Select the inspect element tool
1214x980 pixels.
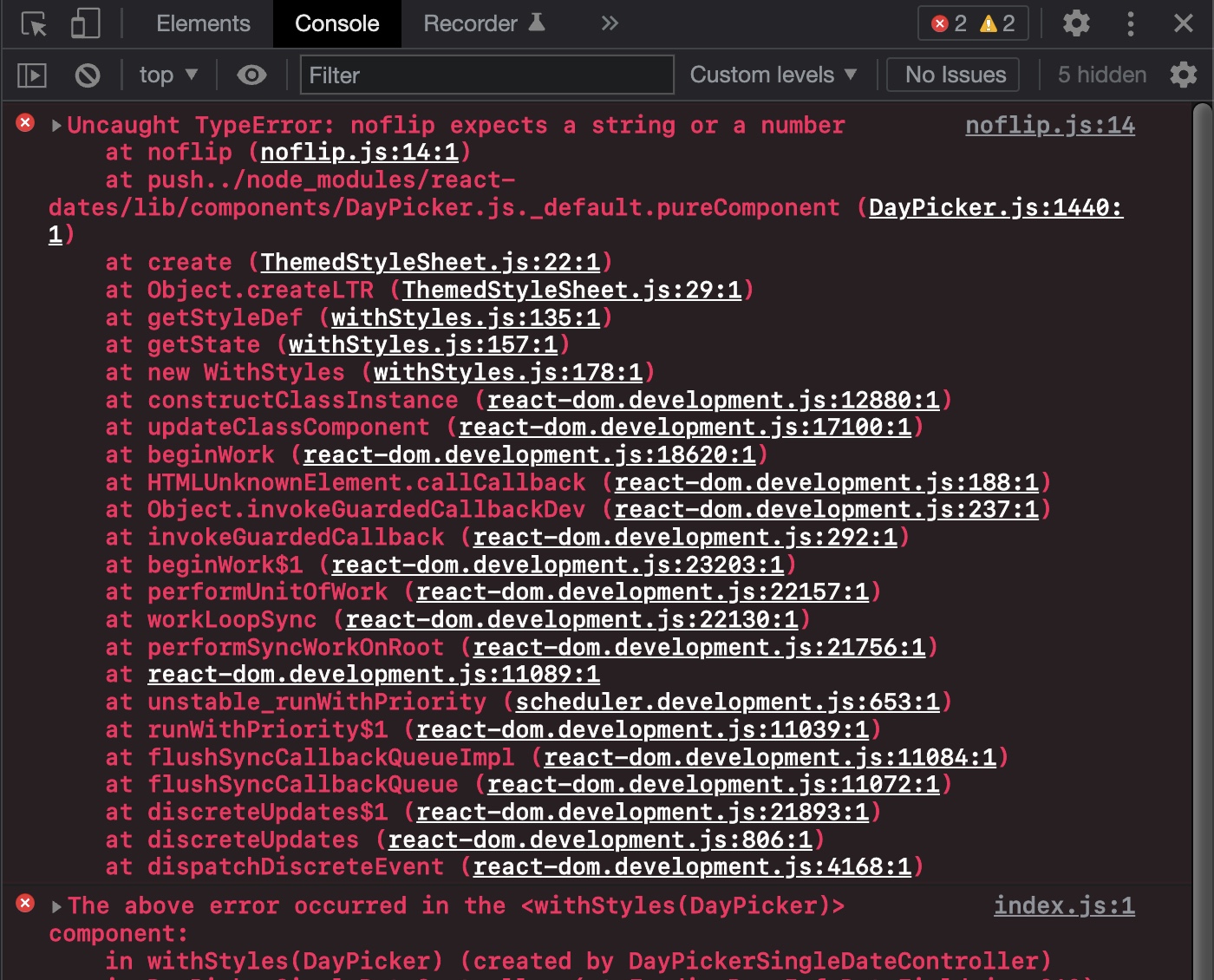(x=32, y=23)
